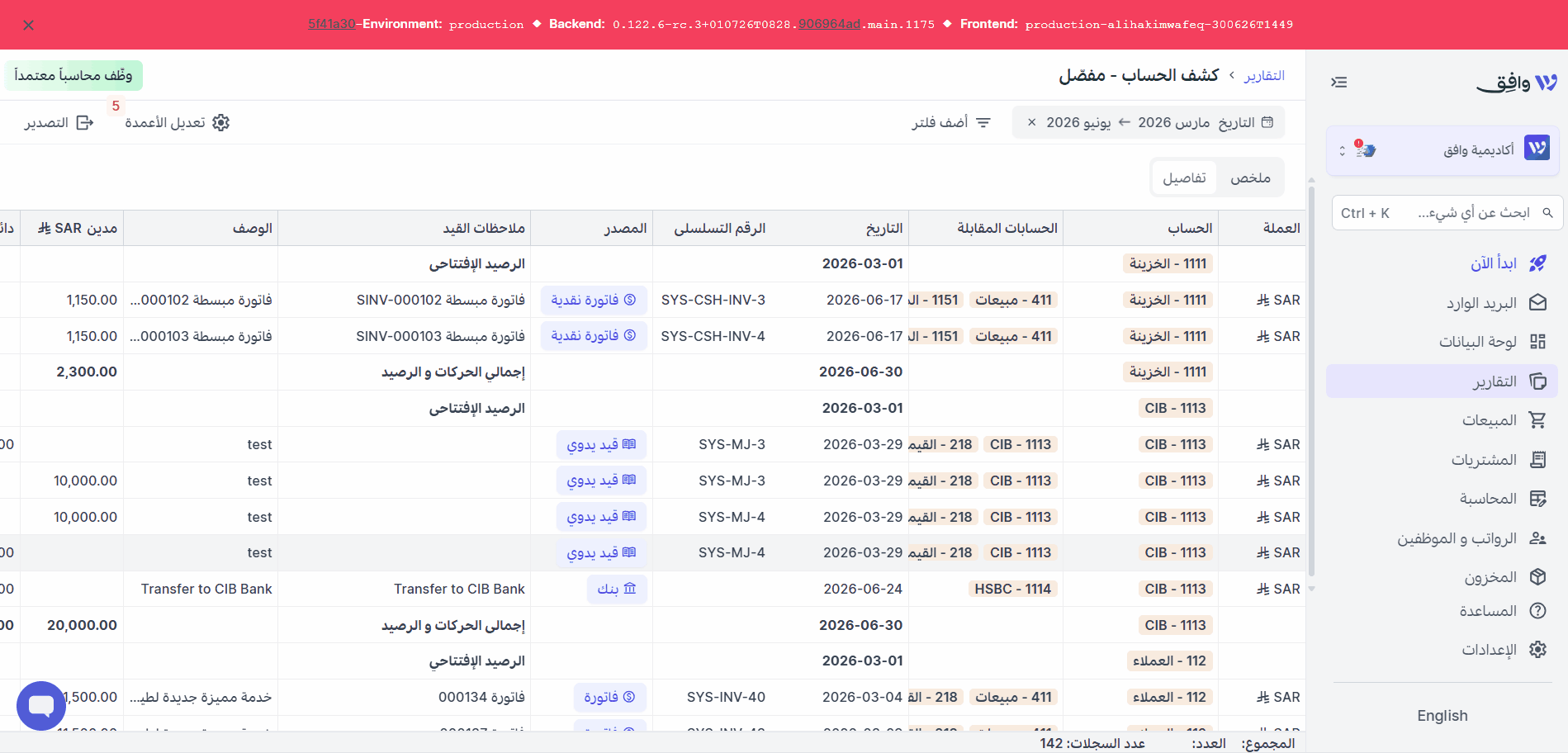This screenshot has width=1568, height=753.
Task: Click the search field ابحث عن أي شيء
Action: (1446, 213)
